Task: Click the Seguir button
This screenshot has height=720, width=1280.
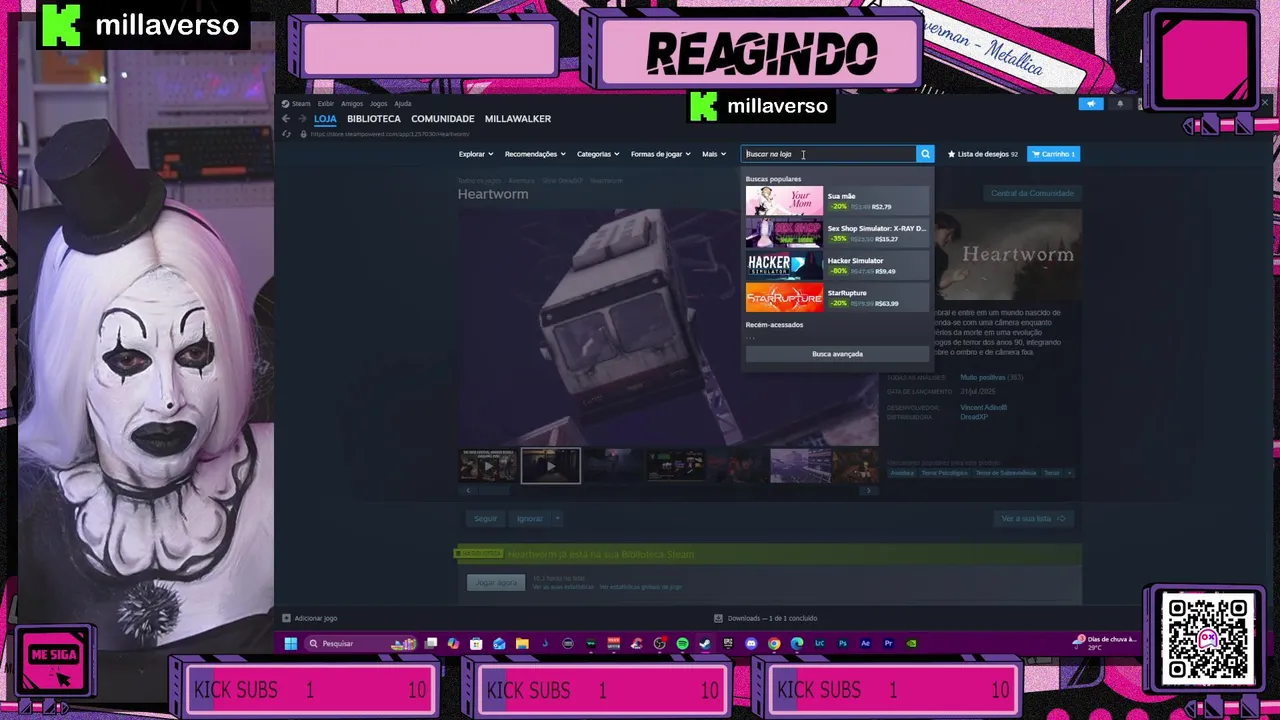Action: point(485,518)
